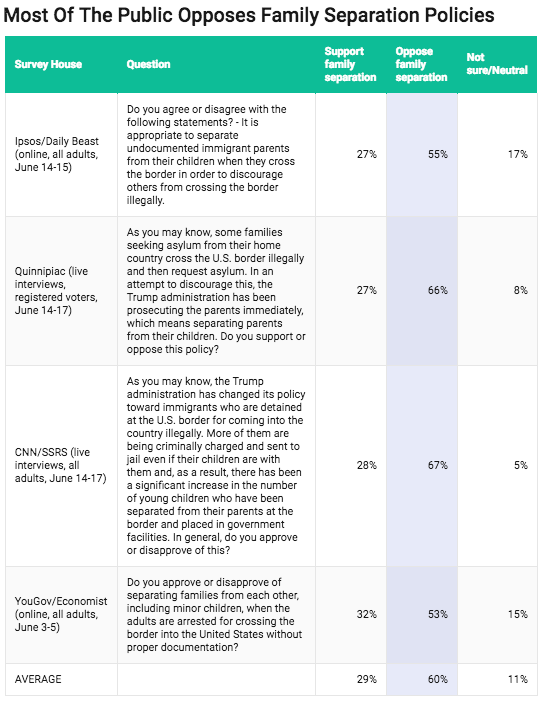
Task: Click the 66% oppose value for Quinnipiac
Action: click(x=437, y=291)
